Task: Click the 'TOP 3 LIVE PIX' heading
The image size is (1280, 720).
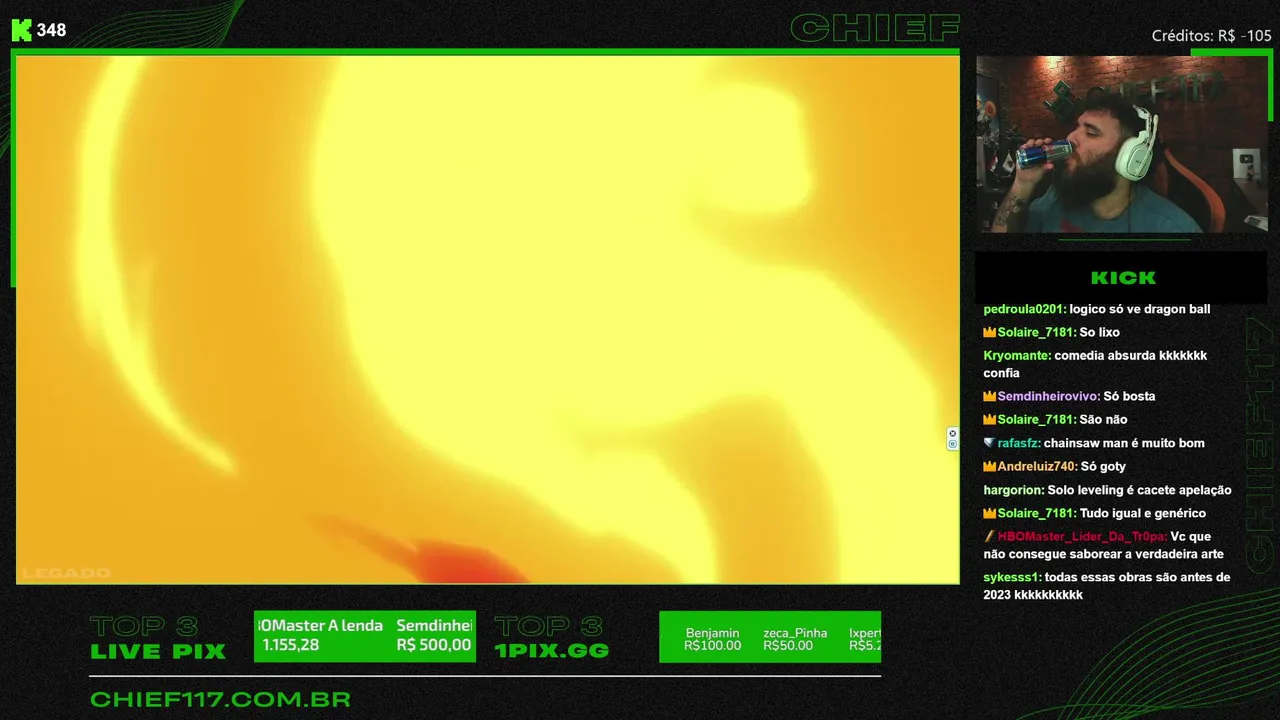Action: pos(158,638)
